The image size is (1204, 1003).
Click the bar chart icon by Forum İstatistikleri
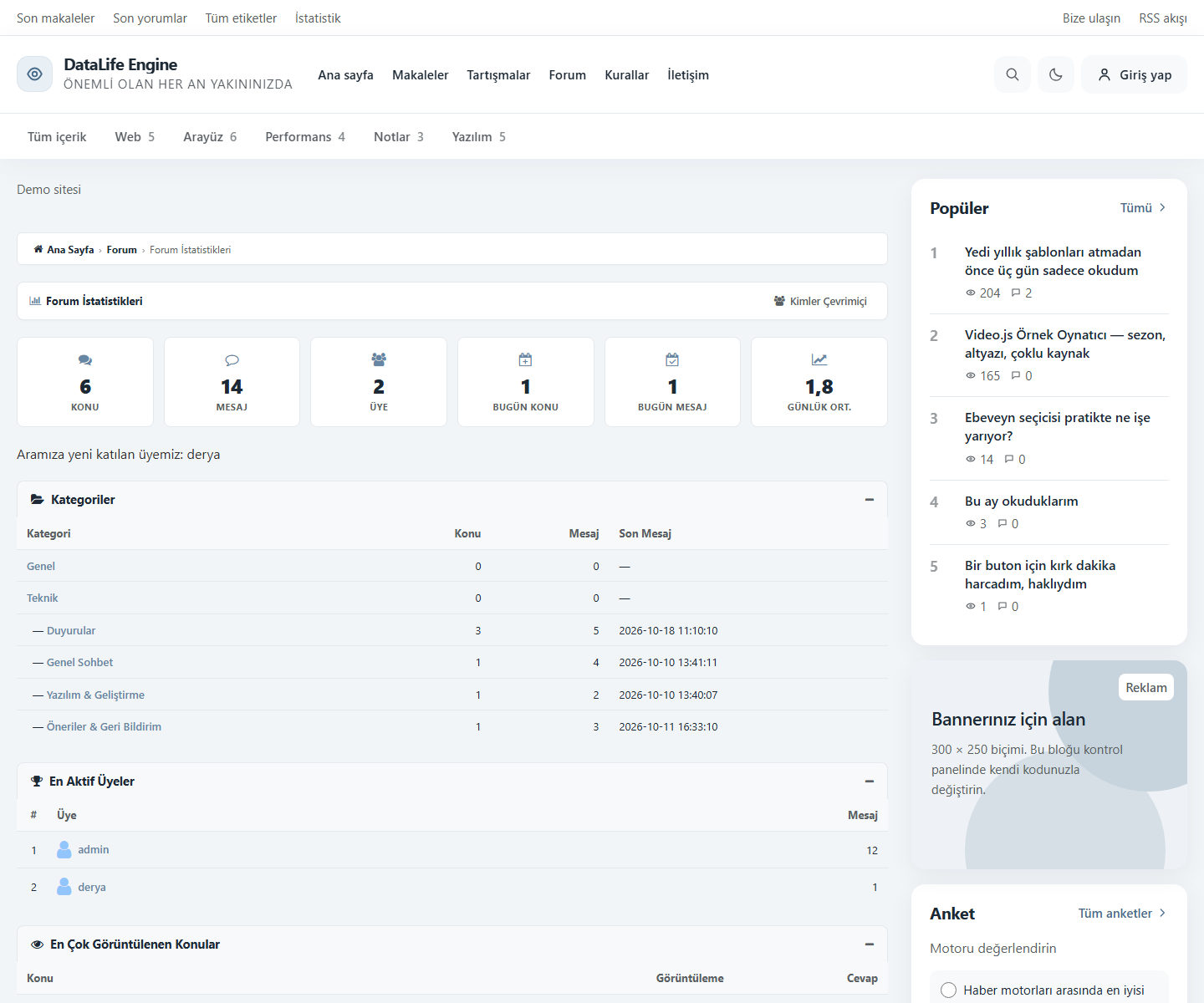[x=35, y=301]
